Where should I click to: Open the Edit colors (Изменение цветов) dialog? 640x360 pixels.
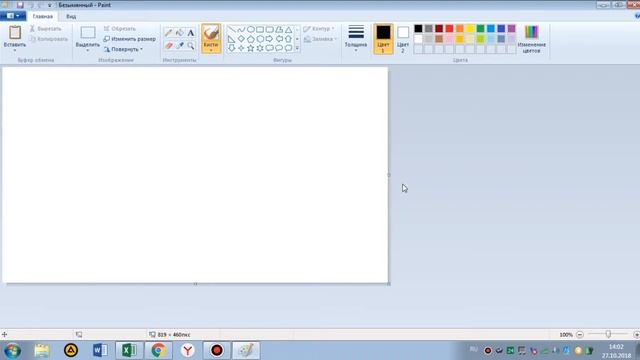pos(531,38)
